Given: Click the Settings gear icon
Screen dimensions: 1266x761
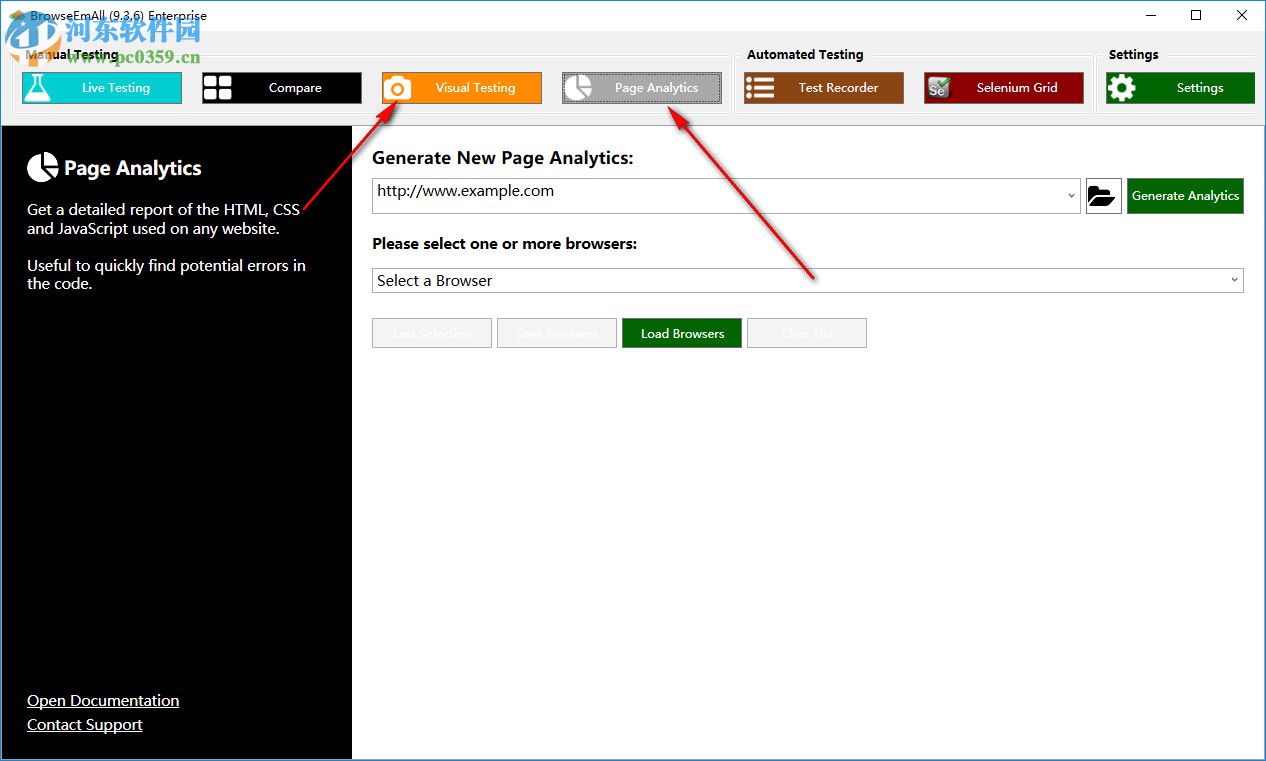Looking at the screenshot, I should coord(1121,88).
